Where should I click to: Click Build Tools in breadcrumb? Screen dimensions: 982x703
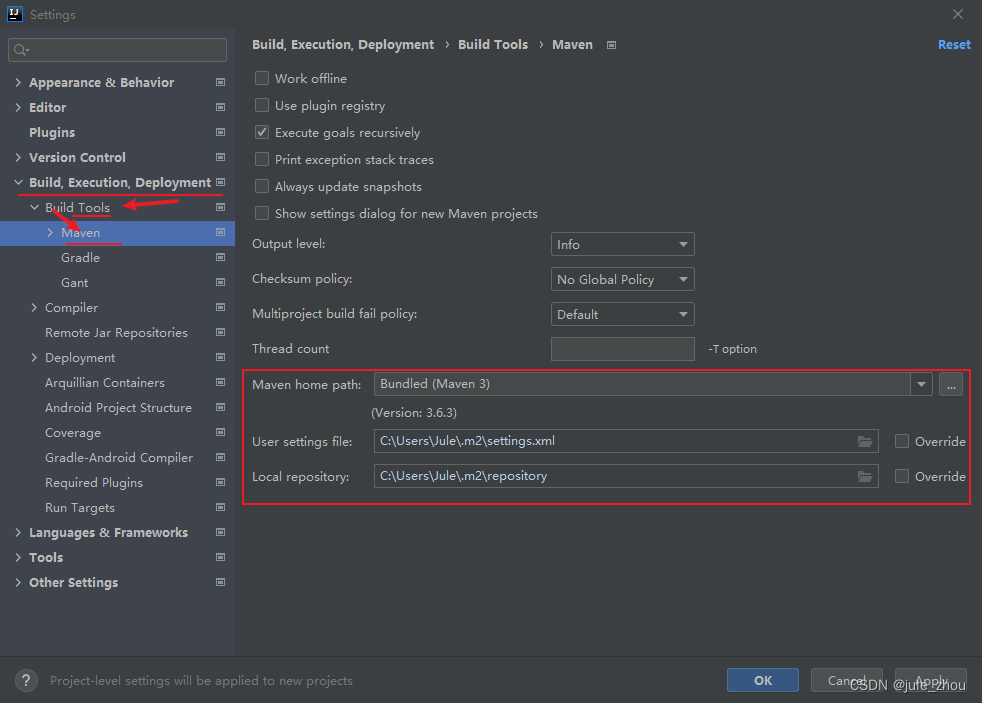click(x=493, y=44)
